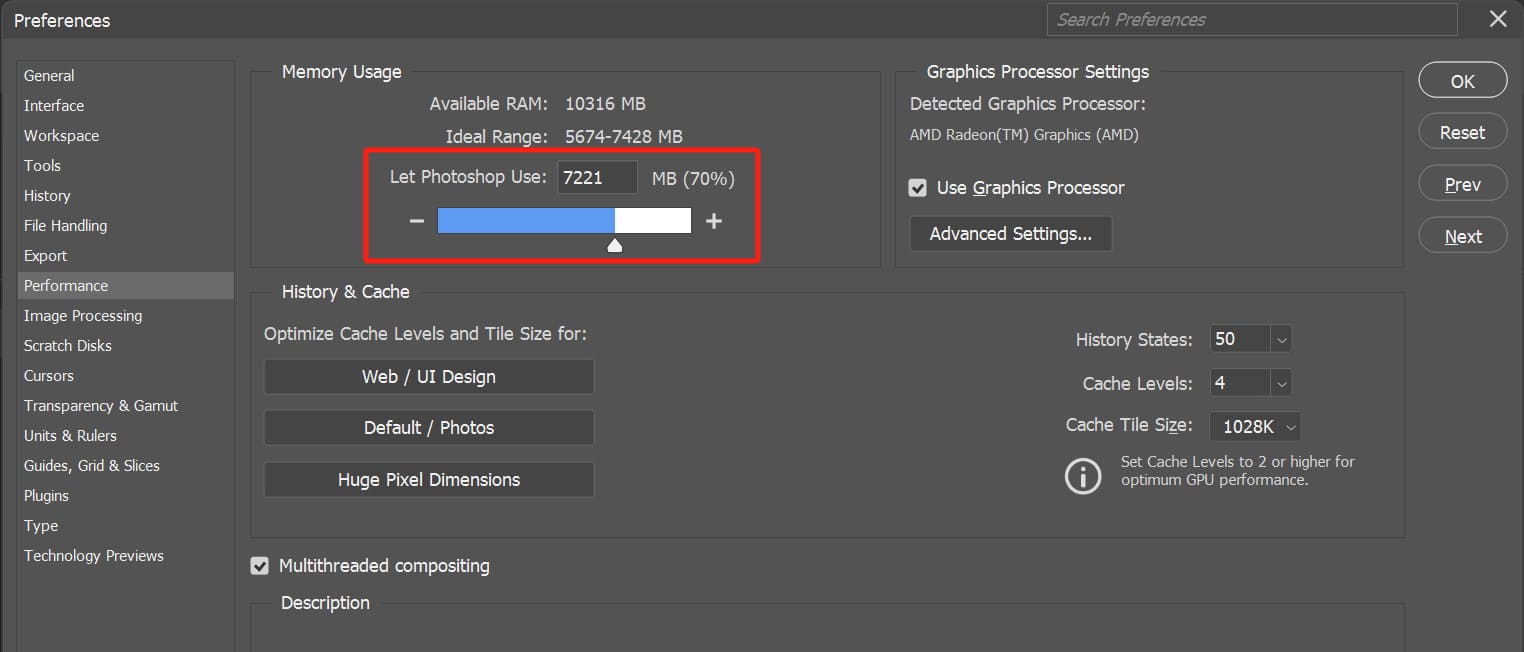Click the memory slider triangle handle
1524x652 pixels.
click(615, 245)
